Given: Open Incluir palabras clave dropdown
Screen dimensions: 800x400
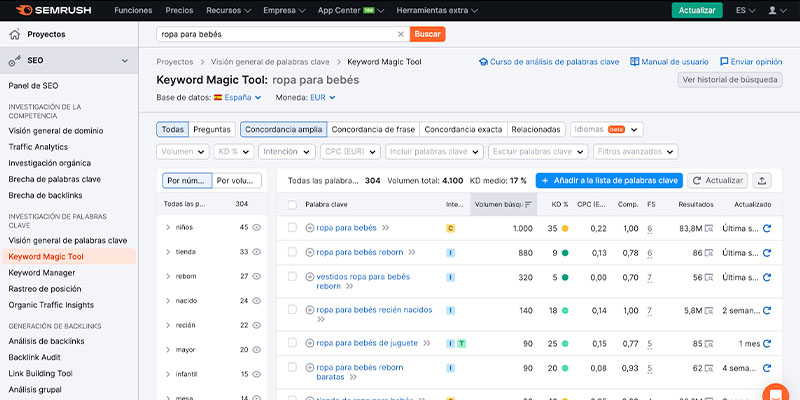Looking at the screenshot, I should pos(434,152).
